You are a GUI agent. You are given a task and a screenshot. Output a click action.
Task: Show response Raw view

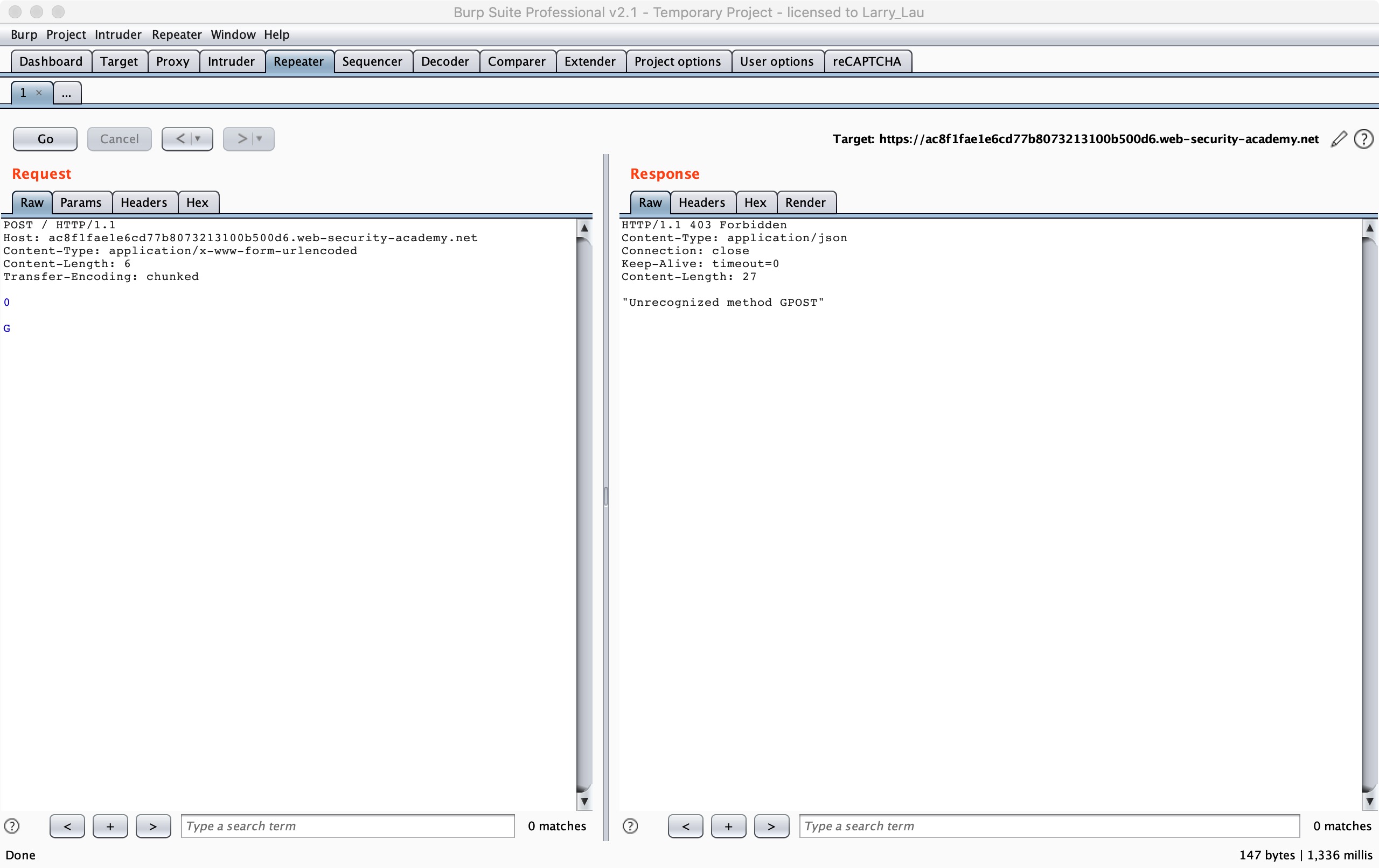(x=650, y=202)
